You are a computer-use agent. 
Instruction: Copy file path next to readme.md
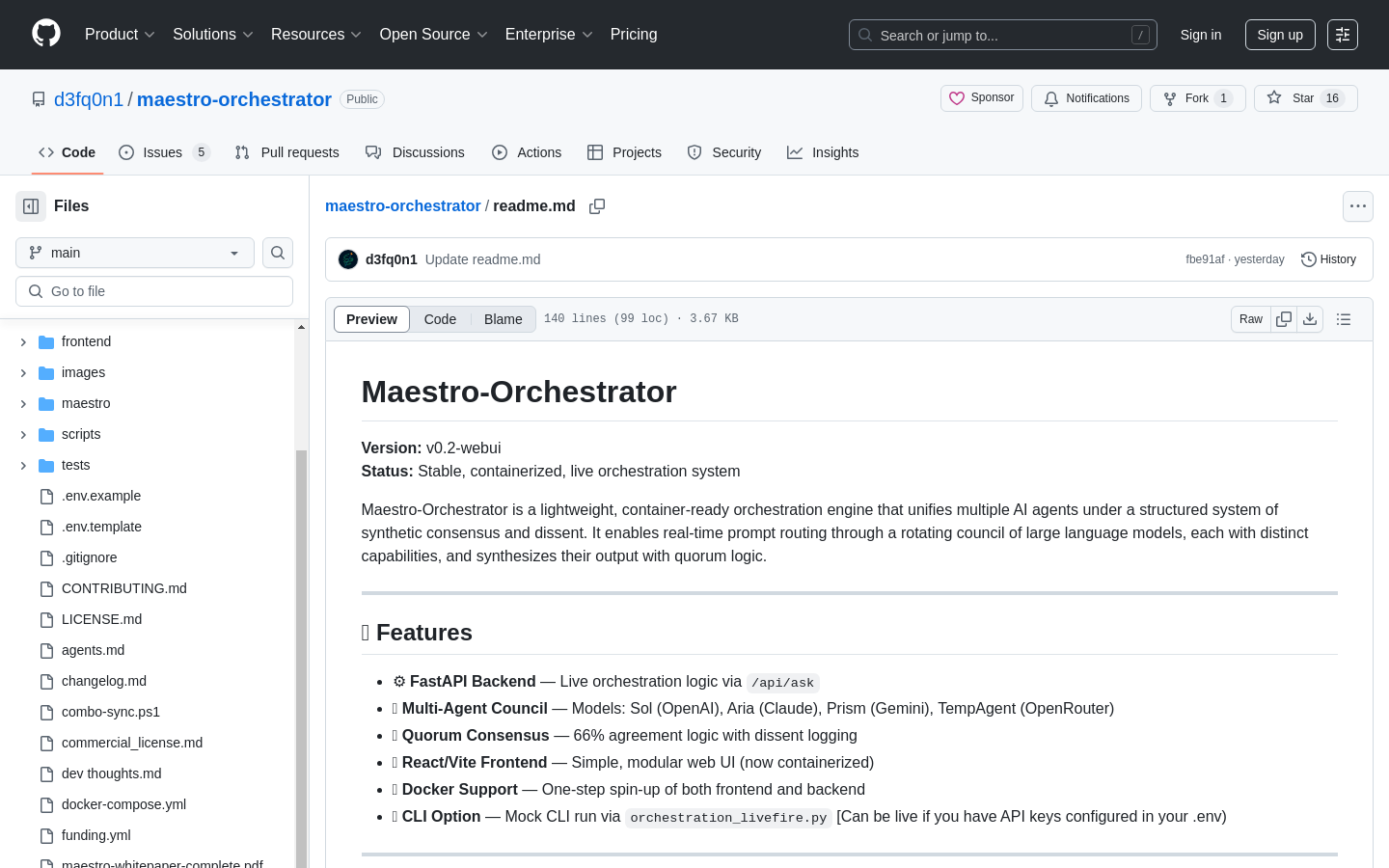(x=597, y=206)
